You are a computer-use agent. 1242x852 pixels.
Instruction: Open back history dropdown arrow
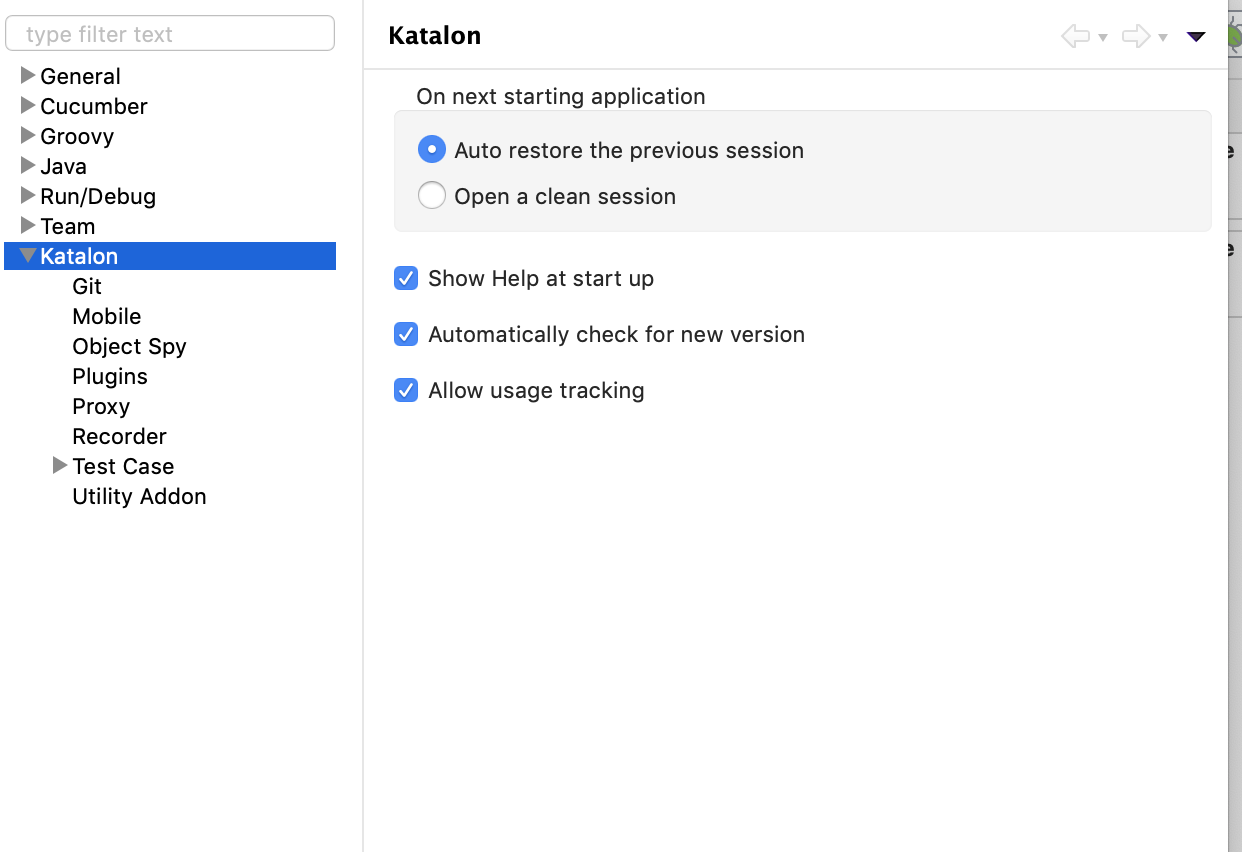point(1103,38)
